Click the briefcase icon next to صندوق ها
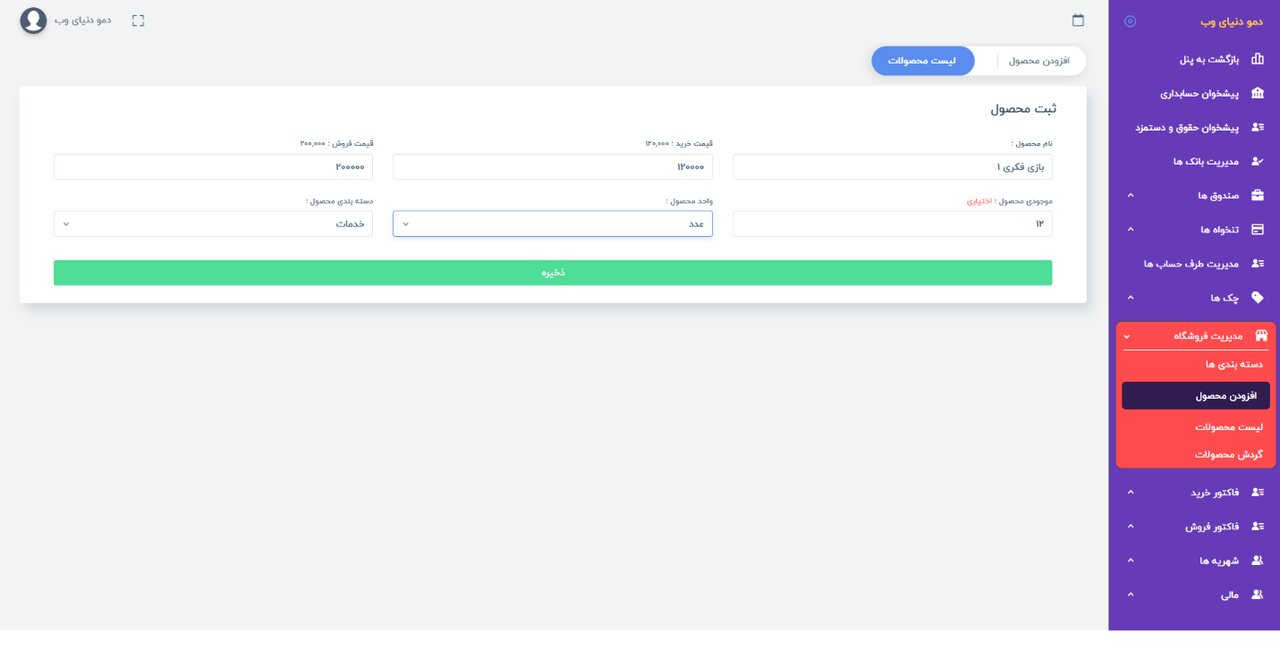The image size is (1280, 658). [1257, 195]
